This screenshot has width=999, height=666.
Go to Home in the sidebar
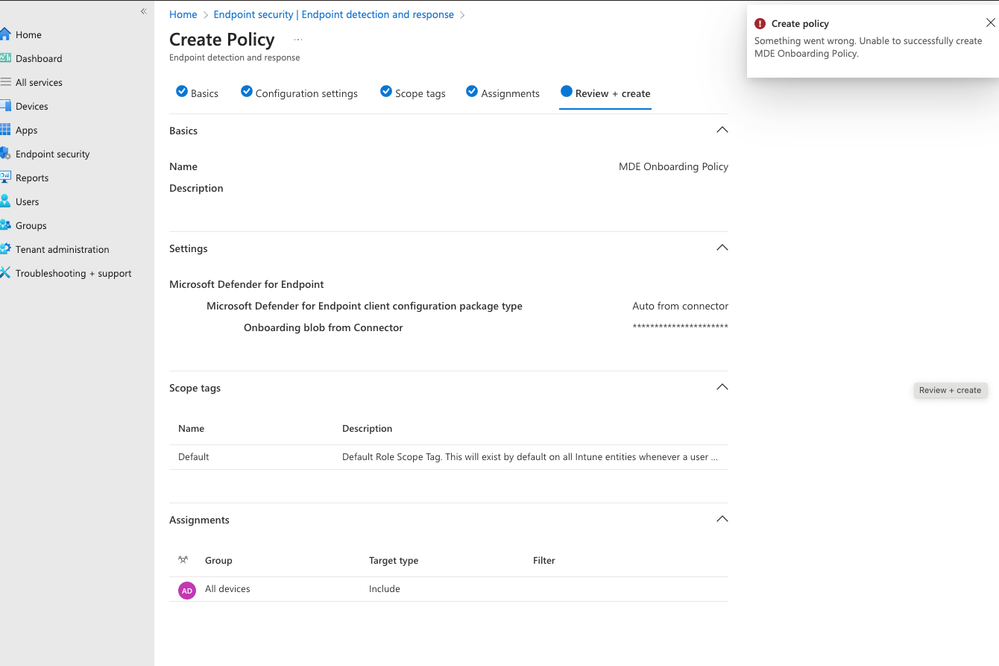(29, 34)
